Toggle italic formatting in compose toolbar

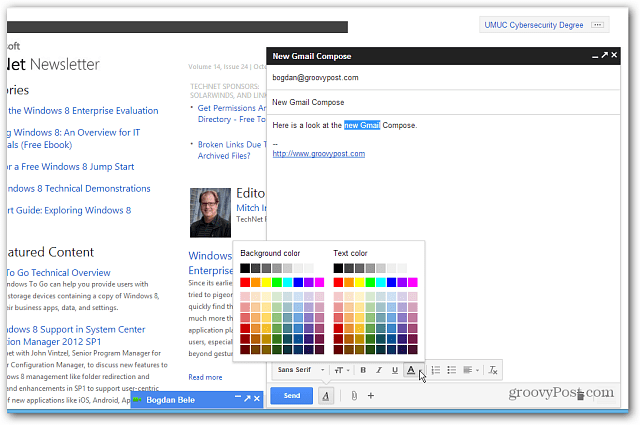pos(379,370)
